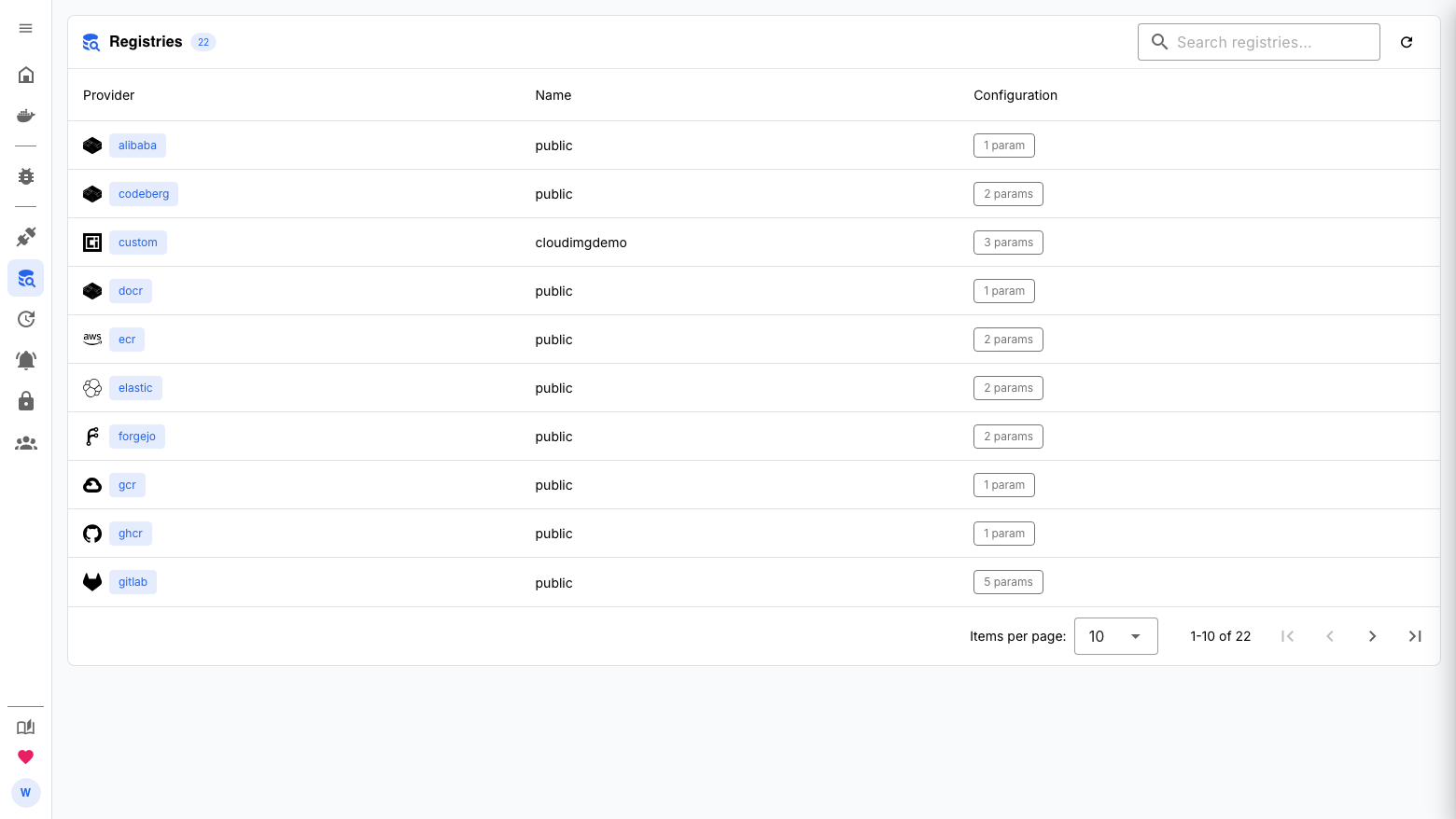The width and height of the screenshot is (1456, 819).
Task: Click the codeberg provider tag
Action: click(144, 194)
